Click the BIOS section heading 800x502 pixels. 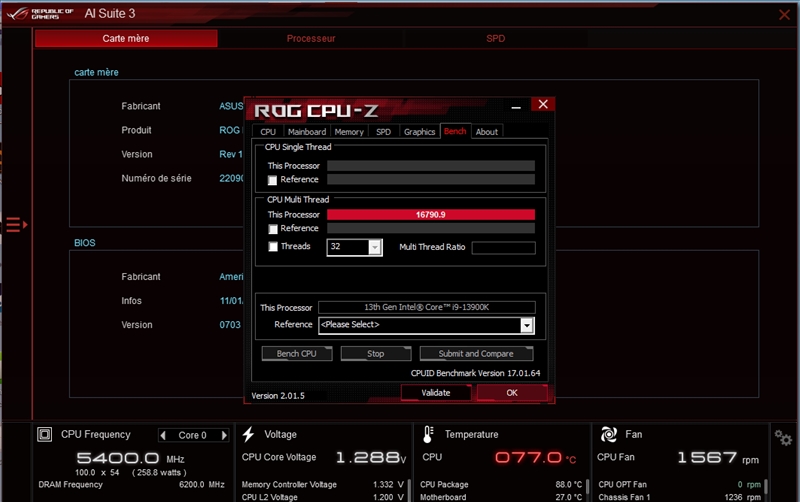[x=85, y=243]
